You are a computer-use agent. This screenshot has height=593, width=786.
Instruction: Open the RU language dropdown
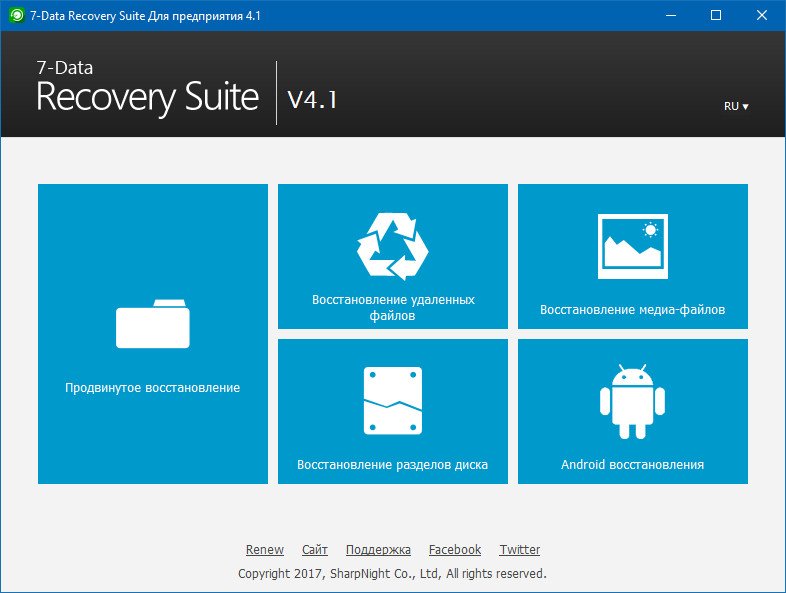click(x=736, y=106)
